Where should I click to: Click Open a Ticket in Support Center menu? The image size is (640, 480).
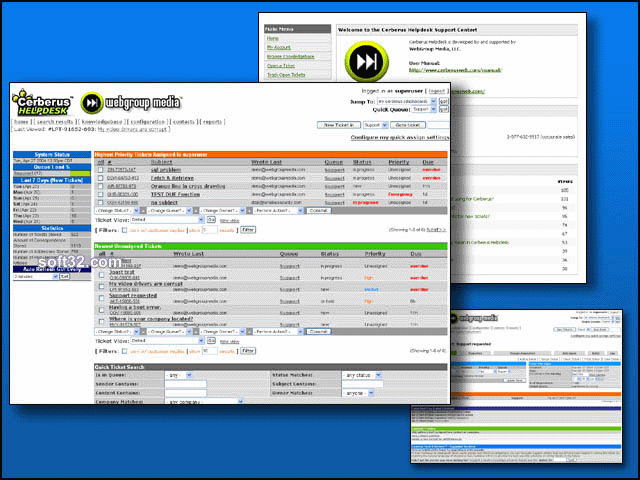point(281,66)
